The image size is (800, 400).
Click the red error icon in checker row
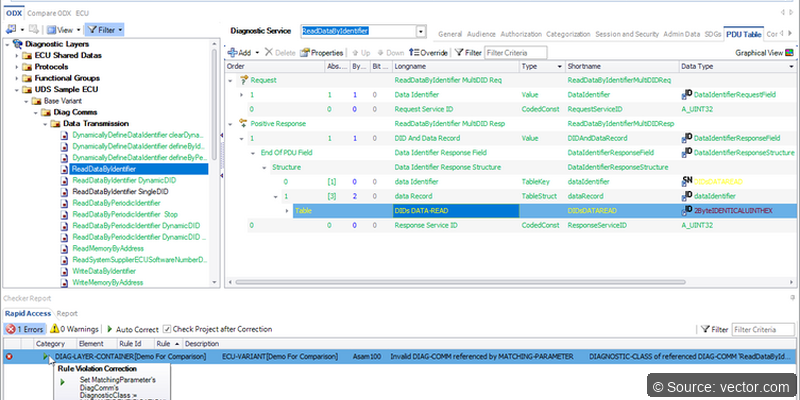[x=10, y=356]
